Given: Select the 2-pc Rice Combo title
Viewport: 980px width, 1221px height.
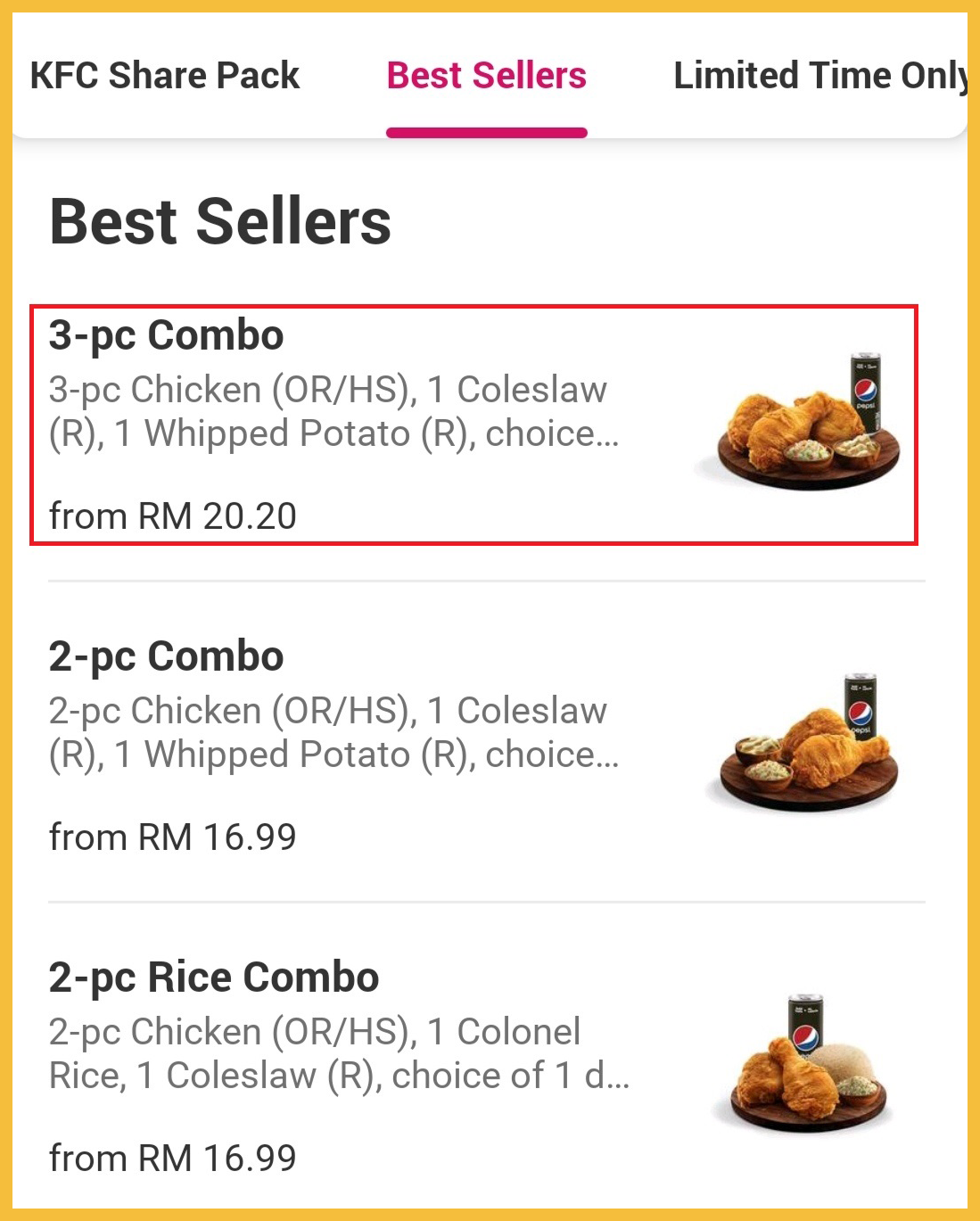Looking at the screenshot, I should [x=214, y=978].
